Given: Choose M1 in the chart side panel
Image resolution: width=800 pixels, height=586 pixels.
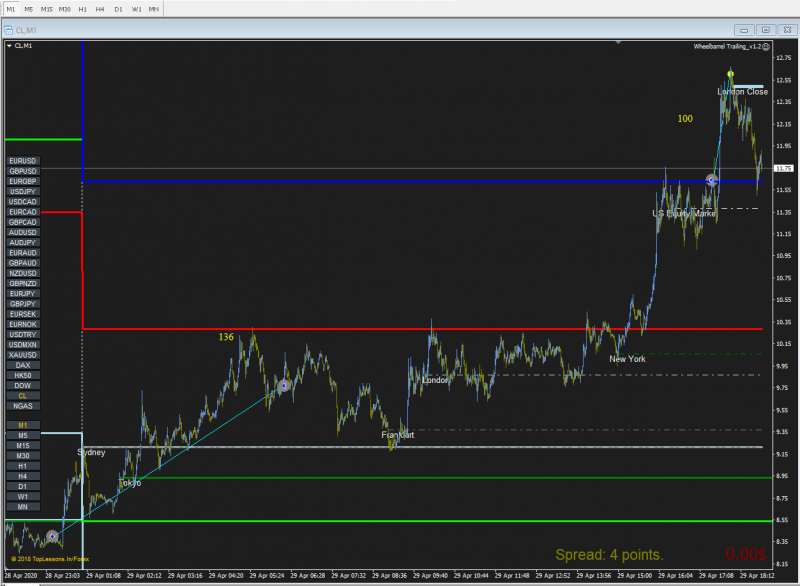Looking at the screenshot, I should (x=23, y=425).
